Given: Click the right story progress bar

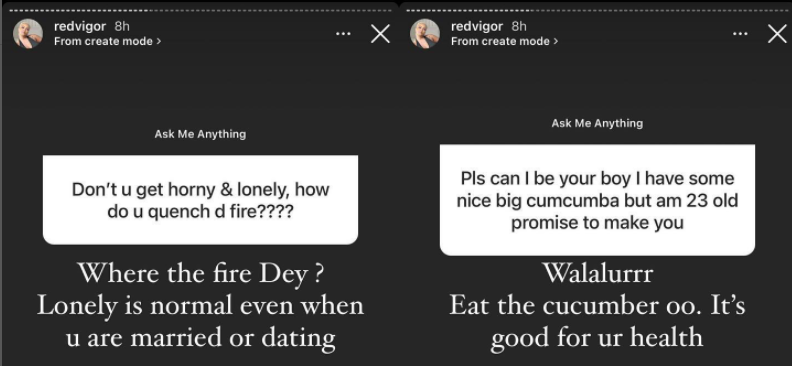Looking at the screenshot, I should coord(596,9).
